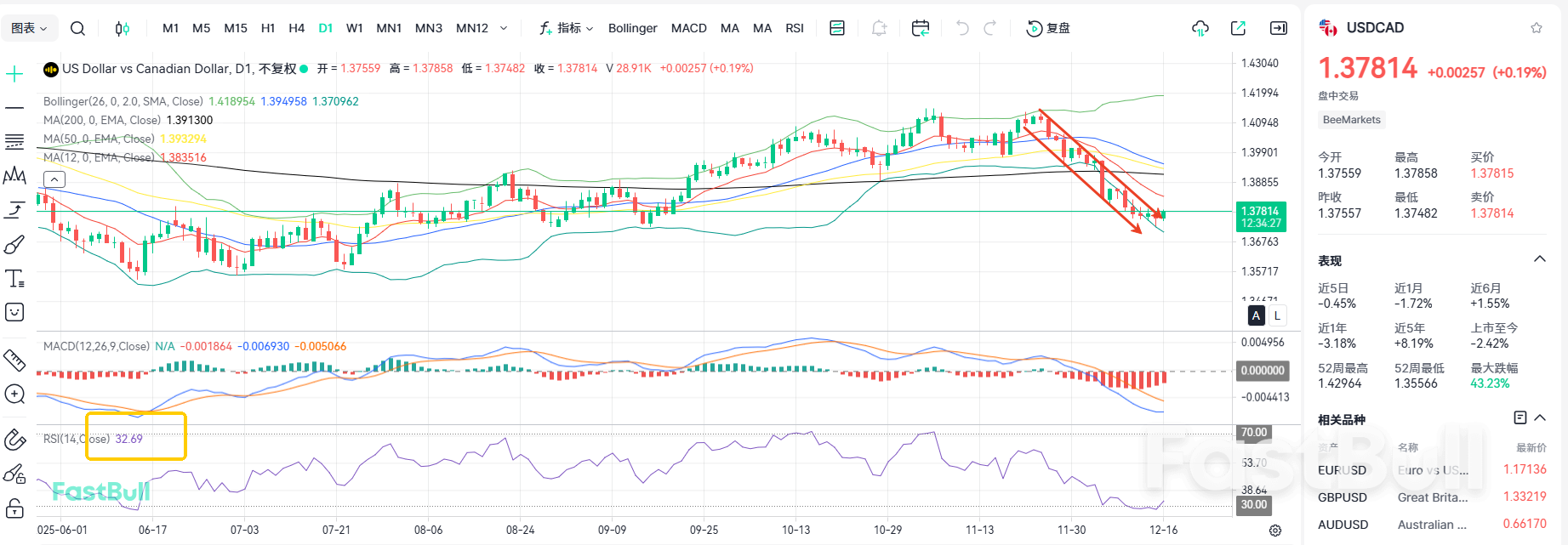Click the symbol search magnifier icon
This screenshot has width=1568, height=545.
(77, 28)
